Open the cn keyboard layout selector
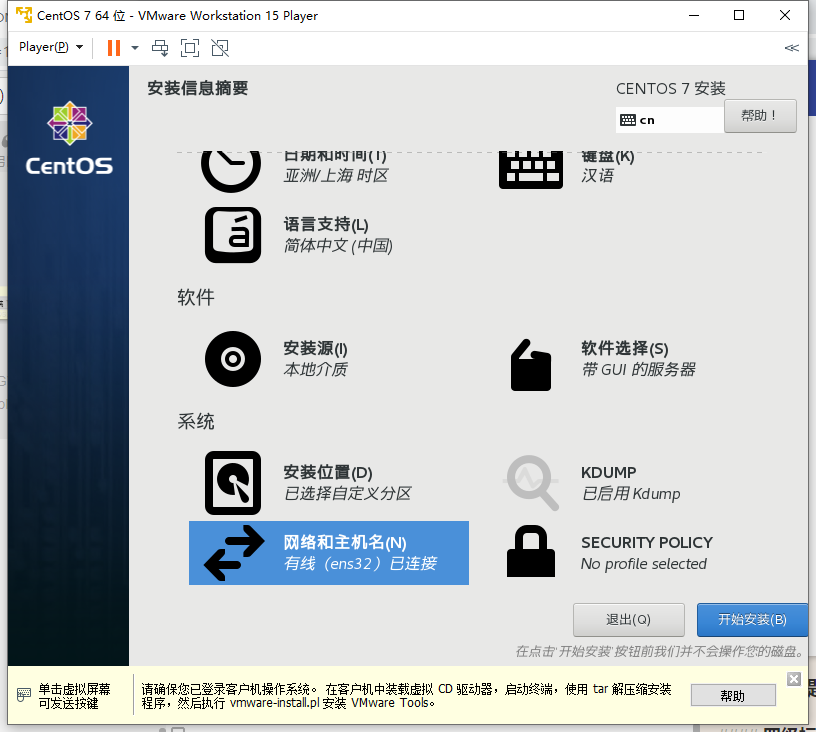The width and height of the screenshot is (816, 732). tap(668, 117)
